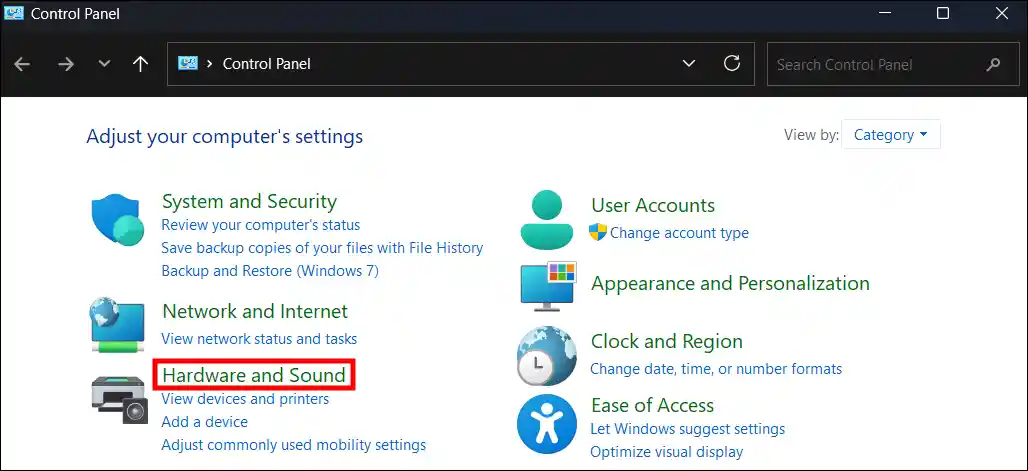
Task: Open the System and Security shield icon
Action: click(x=117, y=220)
